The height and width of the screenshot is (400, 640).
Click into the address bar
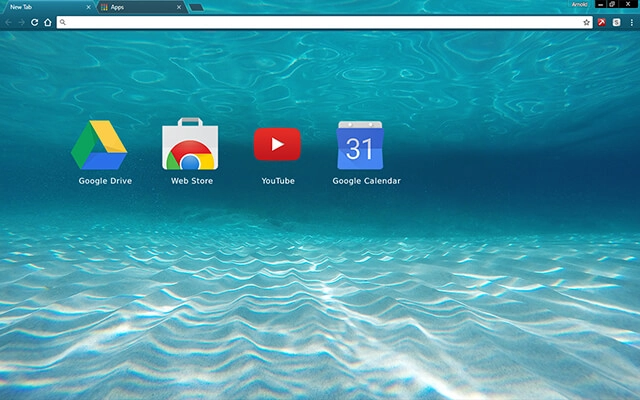pos(324,22)
